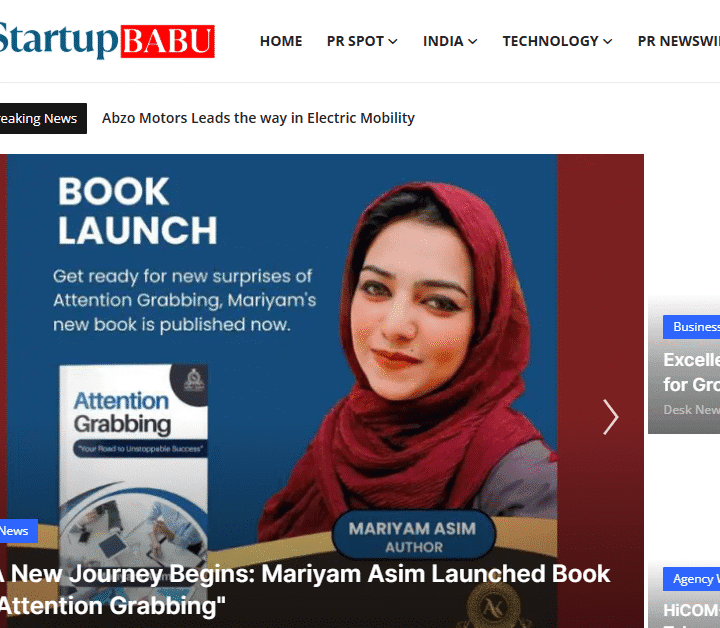The image size is (720, 628).
Task: Open the HOME menu item
Action: 281,41
